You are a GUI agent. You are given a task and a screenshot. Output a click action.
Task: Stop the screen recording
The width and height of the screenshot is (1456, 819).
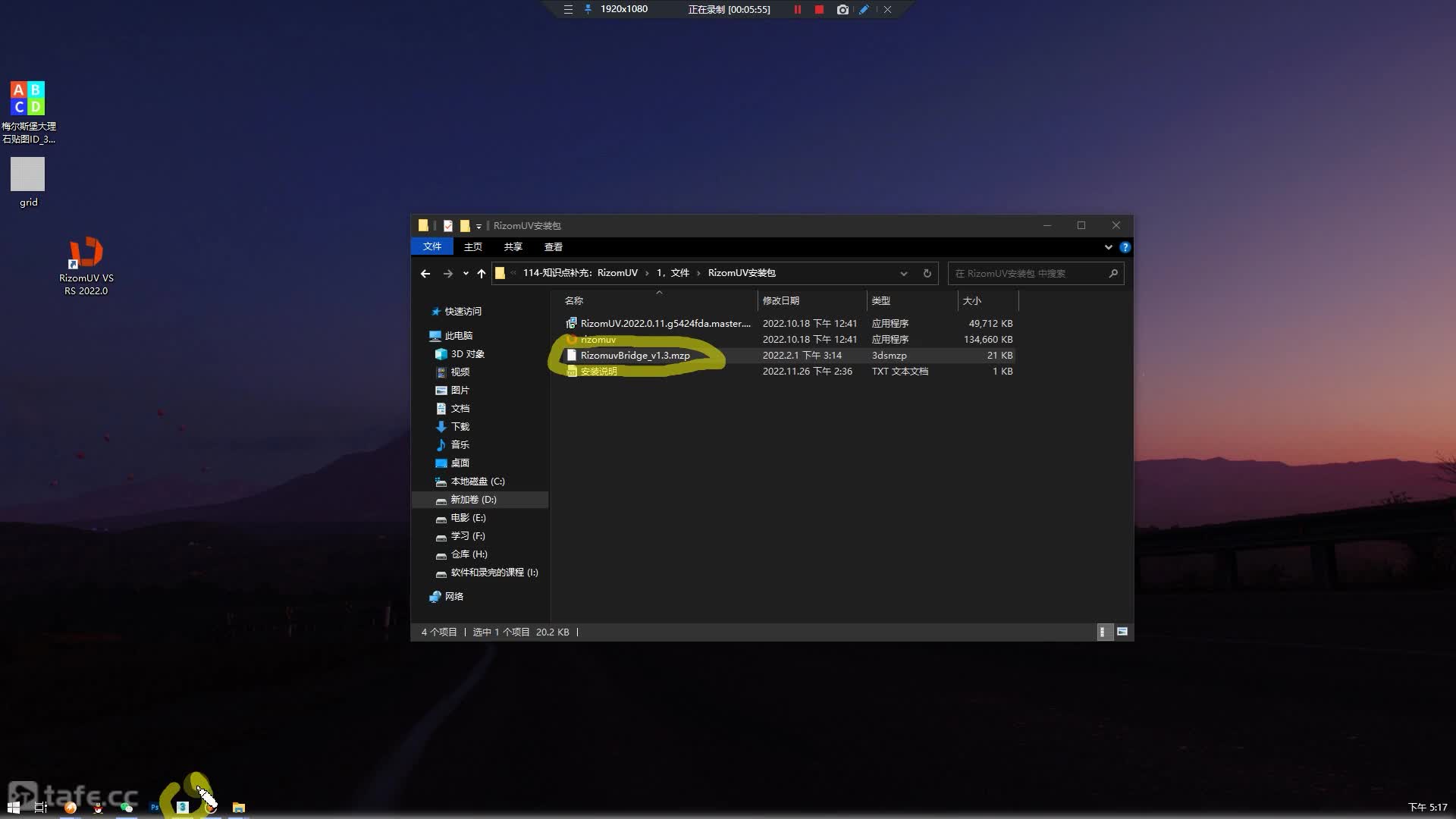pyautogui.click(x=819, y=9)
